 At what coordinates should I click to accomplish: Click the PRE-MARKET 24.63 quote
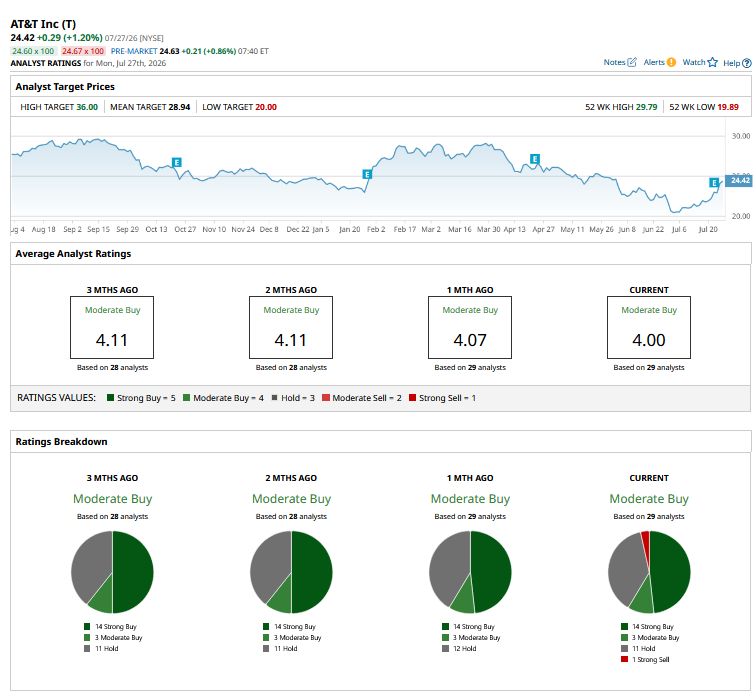tap(169, 51)
